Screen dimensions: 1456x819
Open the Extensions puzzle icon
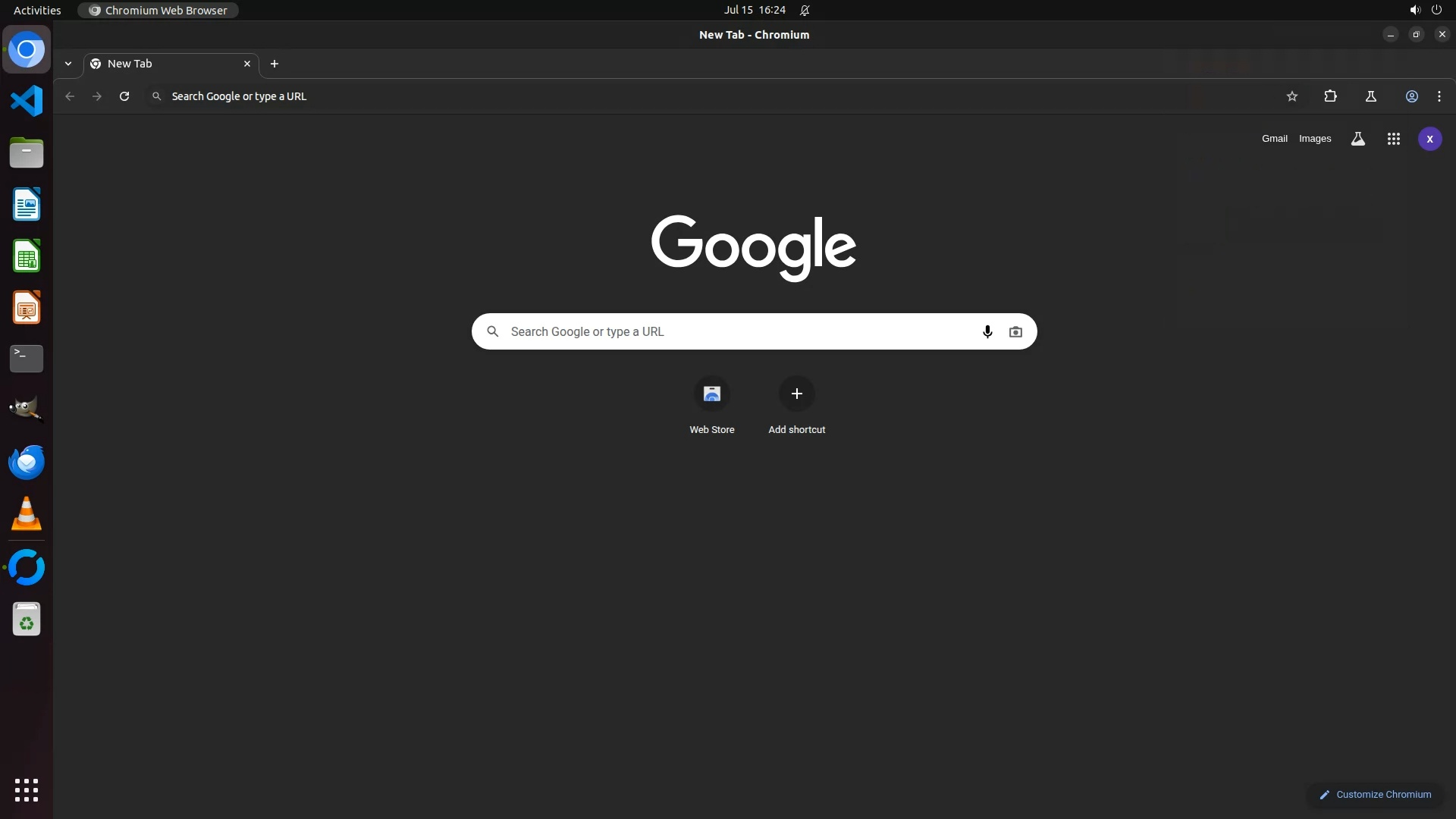pyautogui.click(x=1330, y=96)
